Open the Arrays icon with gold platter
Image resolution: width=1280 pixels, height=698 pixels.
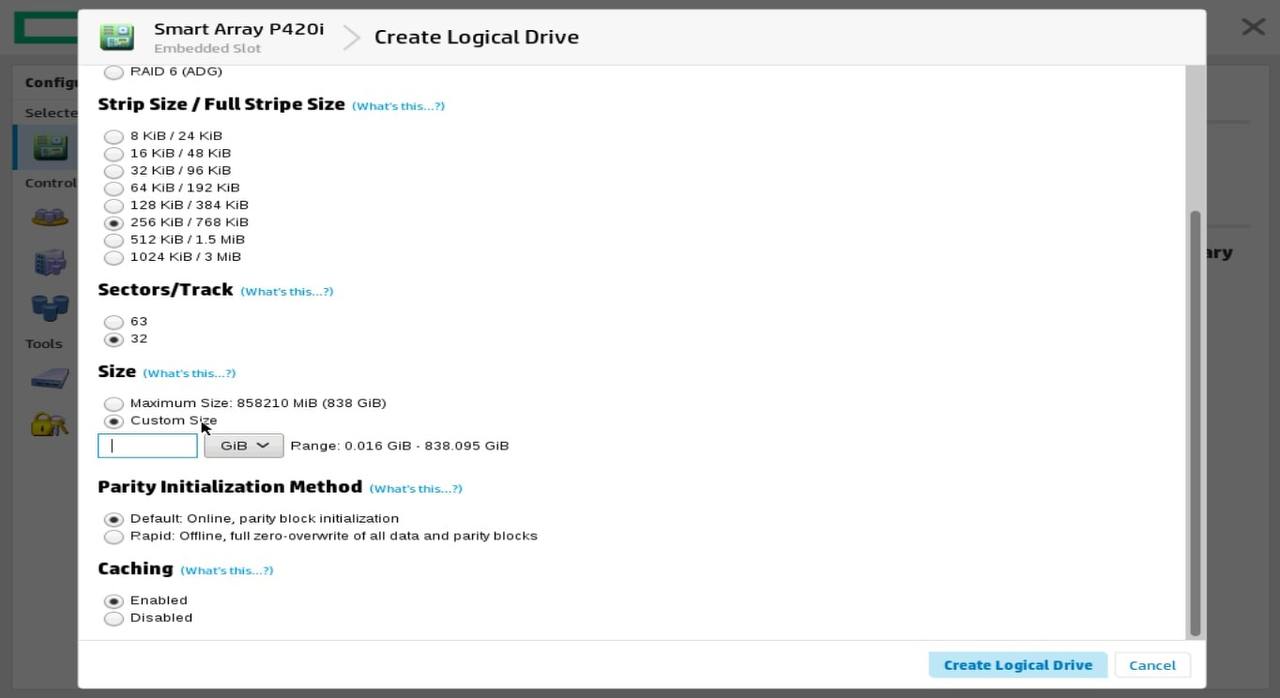click(49, 217)
